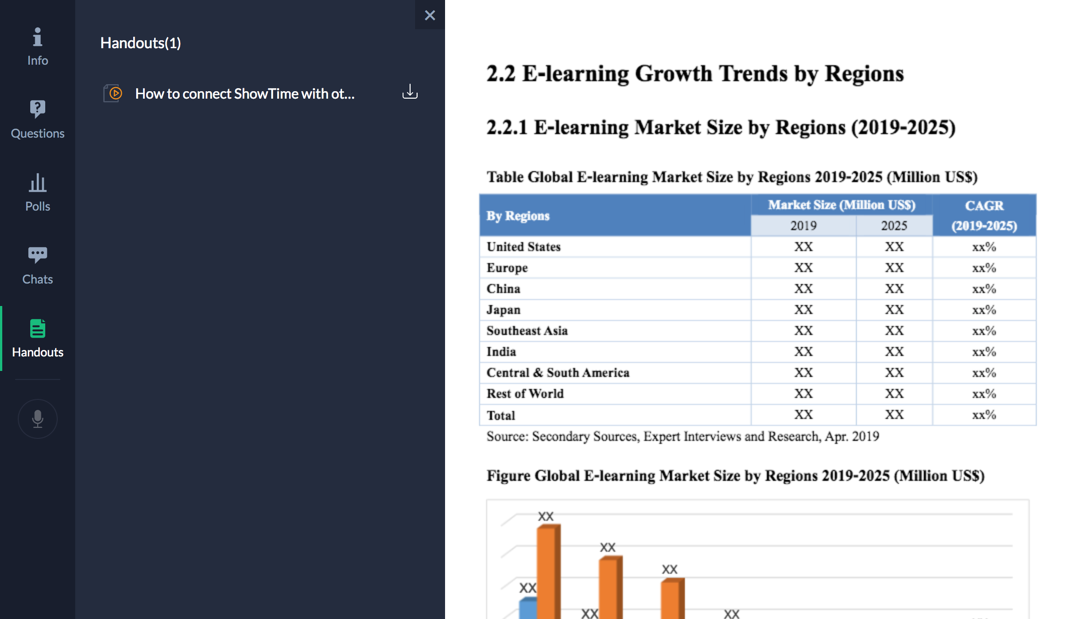The height and width of the screenshot is (619, 1074).
Task: Click the tallest orange bar in the chart
Action: click(548, 572)
